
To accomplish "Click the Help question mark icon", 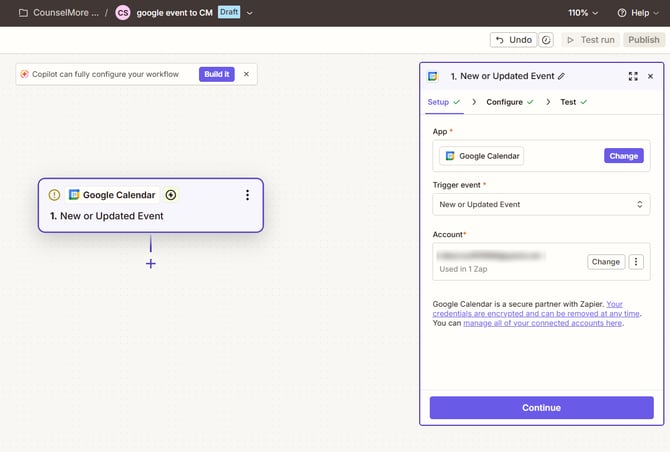I will [622, 13].
